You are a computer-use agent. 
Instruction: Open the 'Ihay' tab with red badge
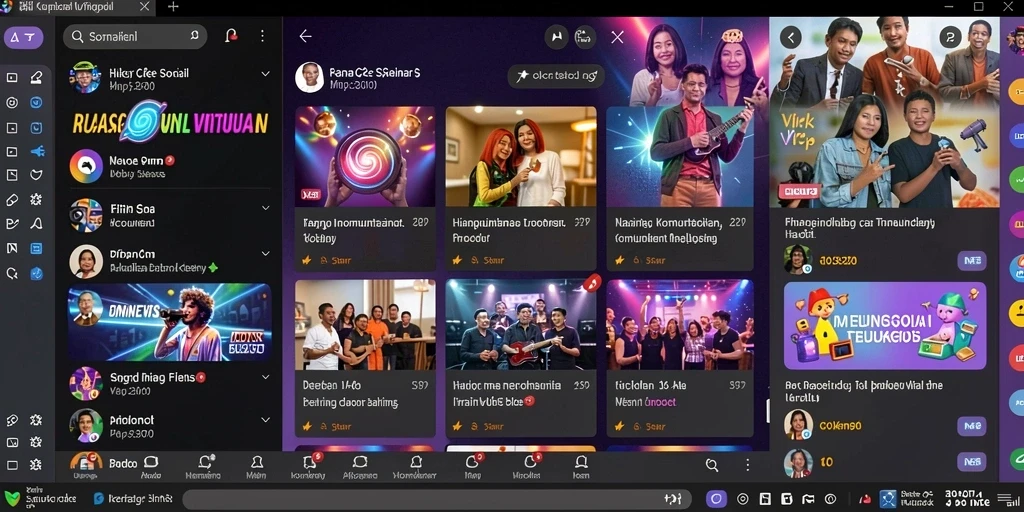click(472, 468)
